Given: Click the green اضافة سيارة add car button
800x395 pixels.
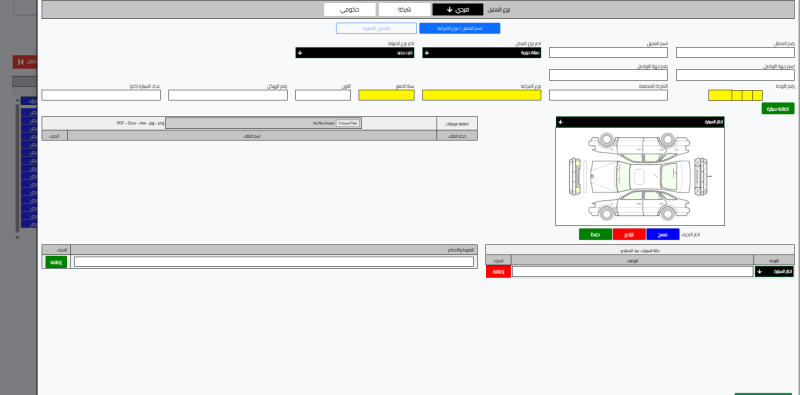Looking at the screenshot, I should (778, 109).
